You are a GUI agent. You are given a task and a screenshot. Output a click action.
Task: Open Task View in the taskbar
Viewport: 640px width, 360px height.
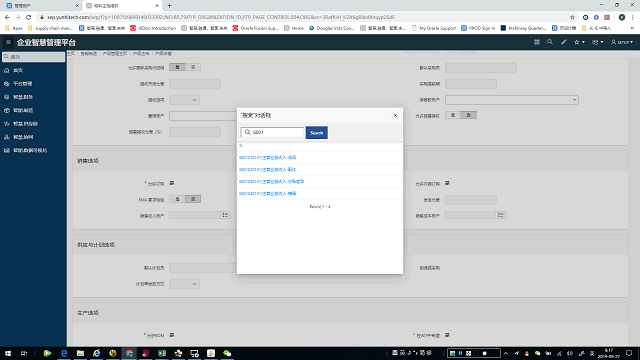pos(24,353)
